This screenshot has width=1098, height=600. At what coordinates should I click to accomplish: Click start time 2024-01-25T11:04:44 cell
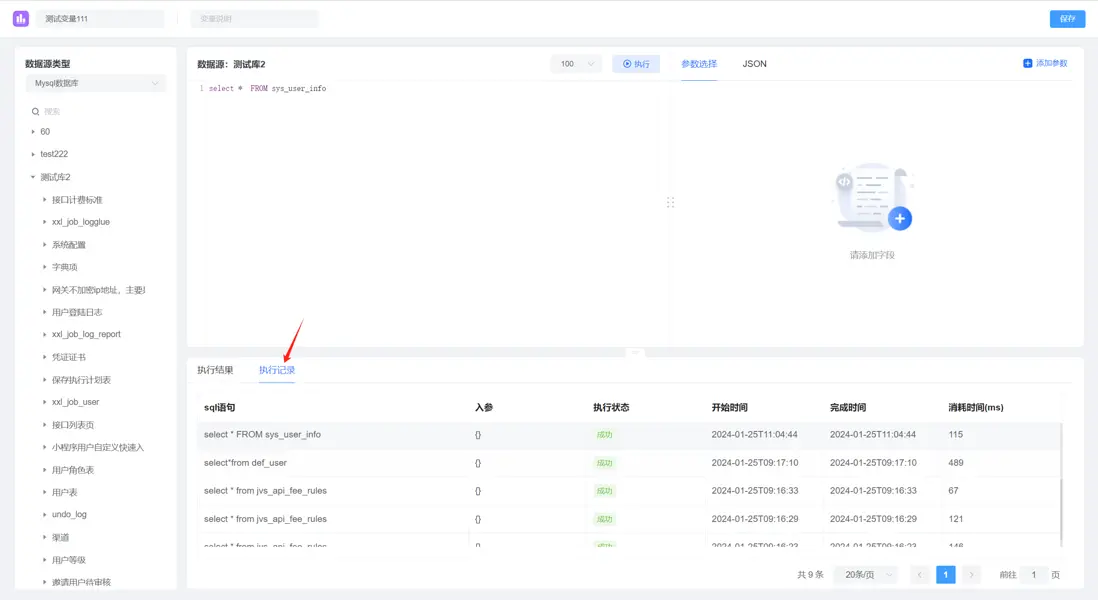754,435
